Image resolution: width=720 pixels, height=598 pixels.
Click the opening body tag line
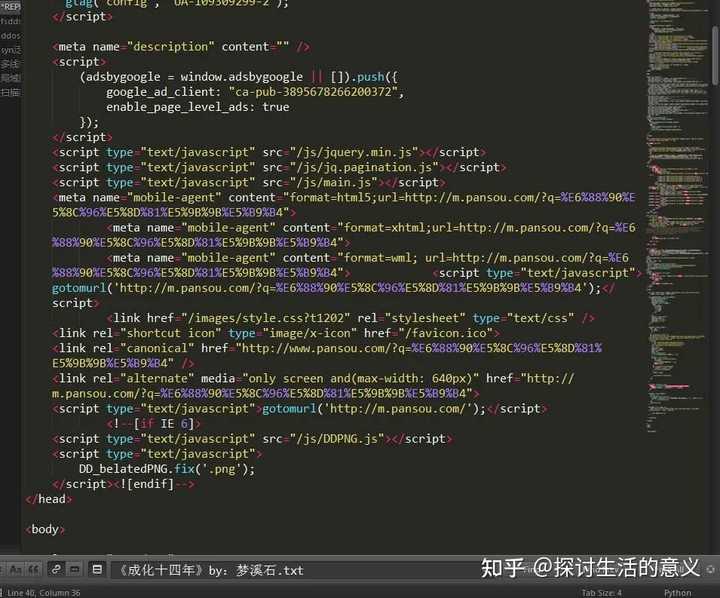coord(45,530)
